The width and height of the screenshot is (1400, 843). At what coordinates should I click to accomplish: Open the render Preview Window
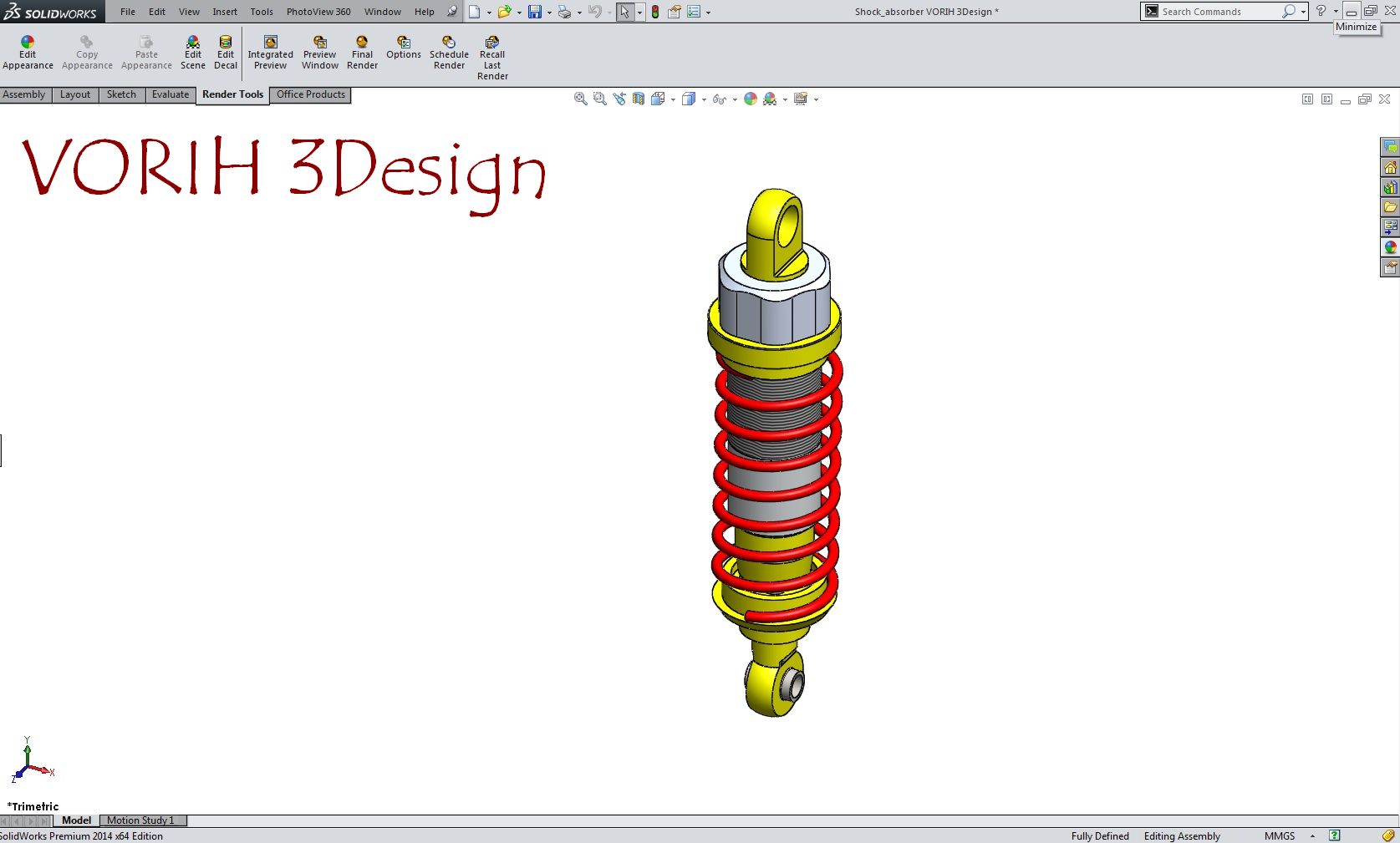point(320,53)
